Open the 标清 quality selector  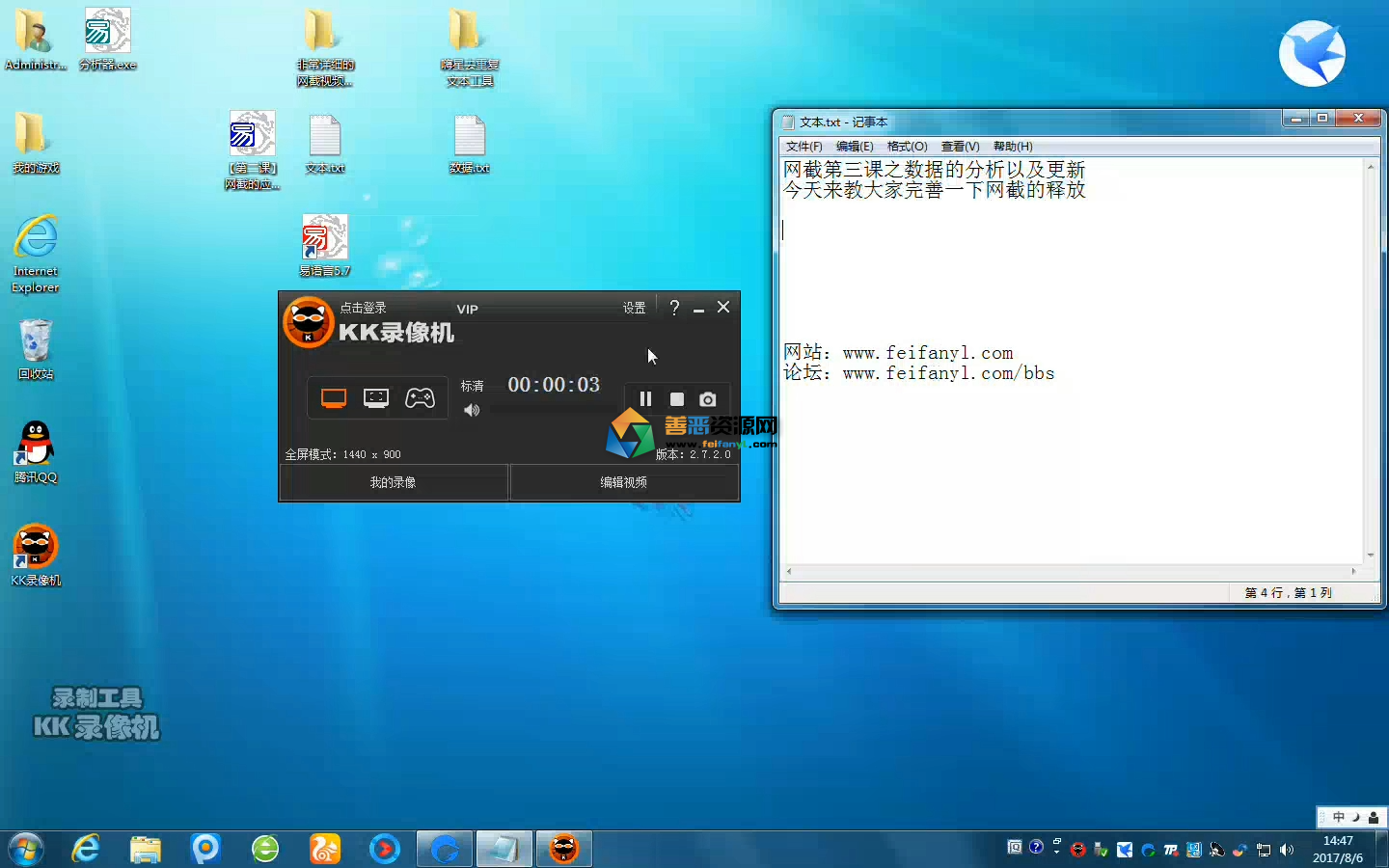[472, 386]
